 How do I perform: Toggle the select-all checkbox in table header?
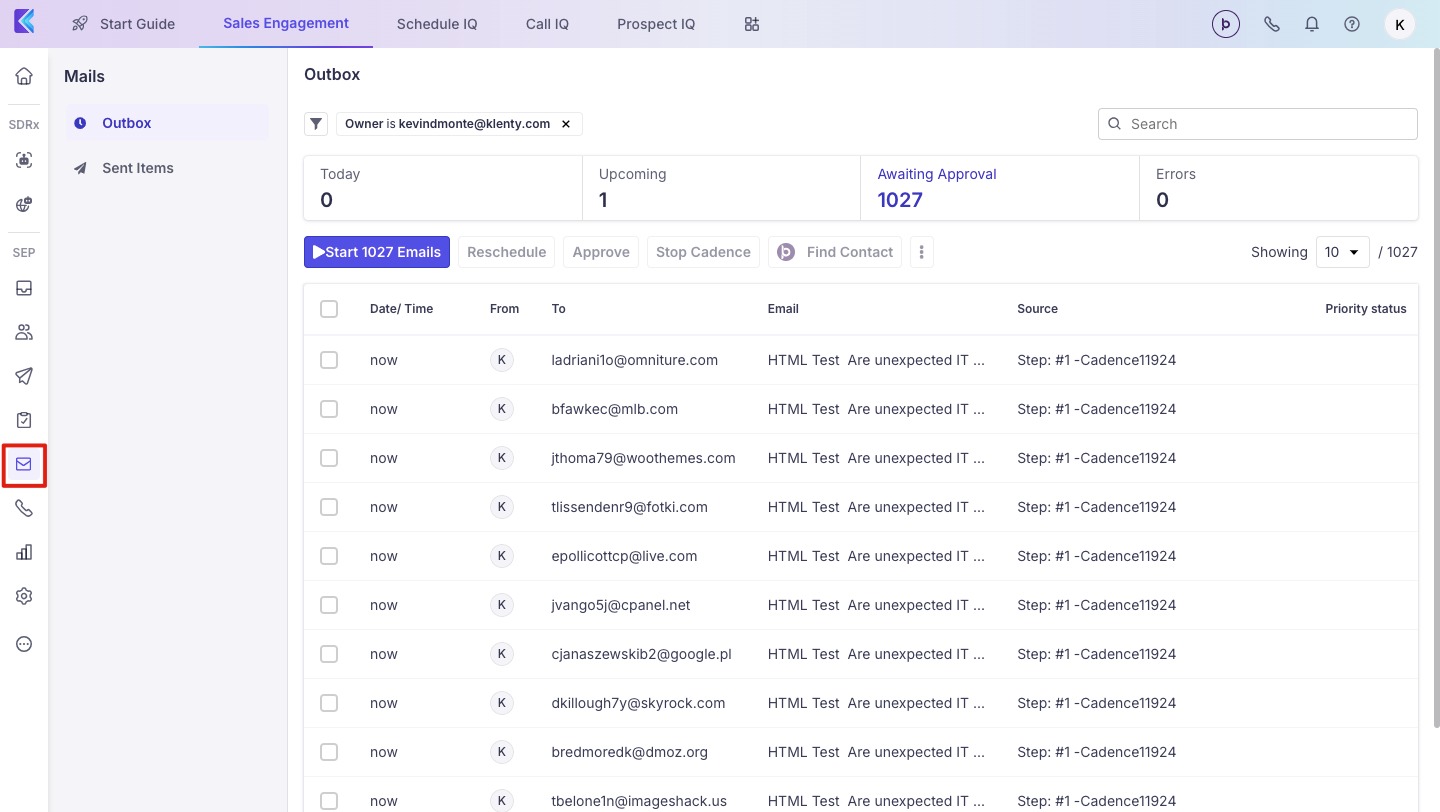[329, 309]
